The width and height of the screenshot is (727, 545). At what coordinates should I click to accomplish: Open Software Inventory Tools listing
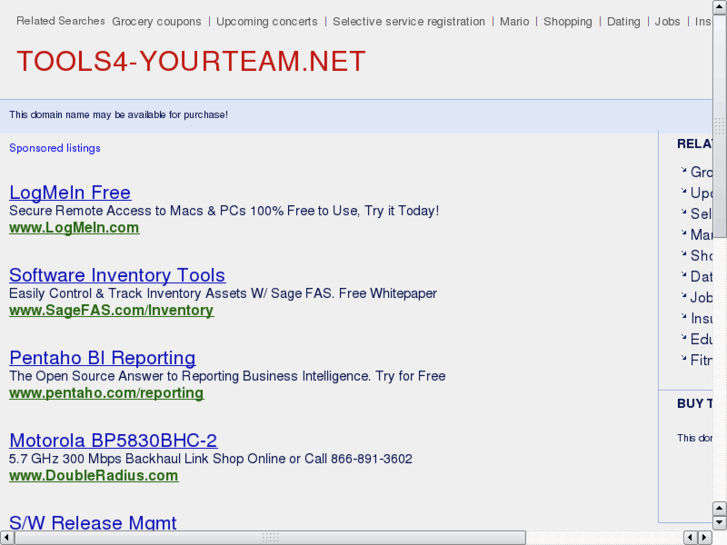(x=117, y=275)
